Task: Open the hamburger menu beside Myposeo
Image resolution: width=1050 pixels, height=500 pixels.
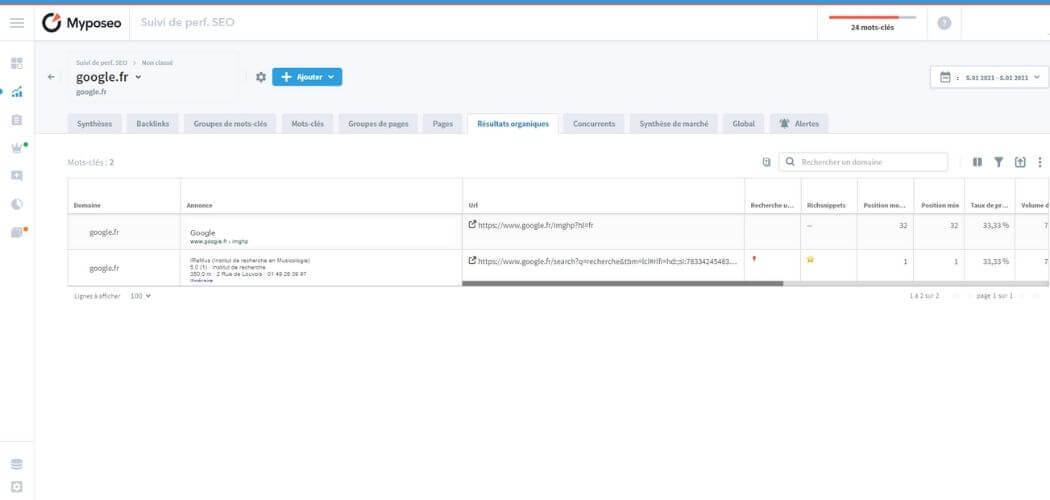Action: point(17,23)
